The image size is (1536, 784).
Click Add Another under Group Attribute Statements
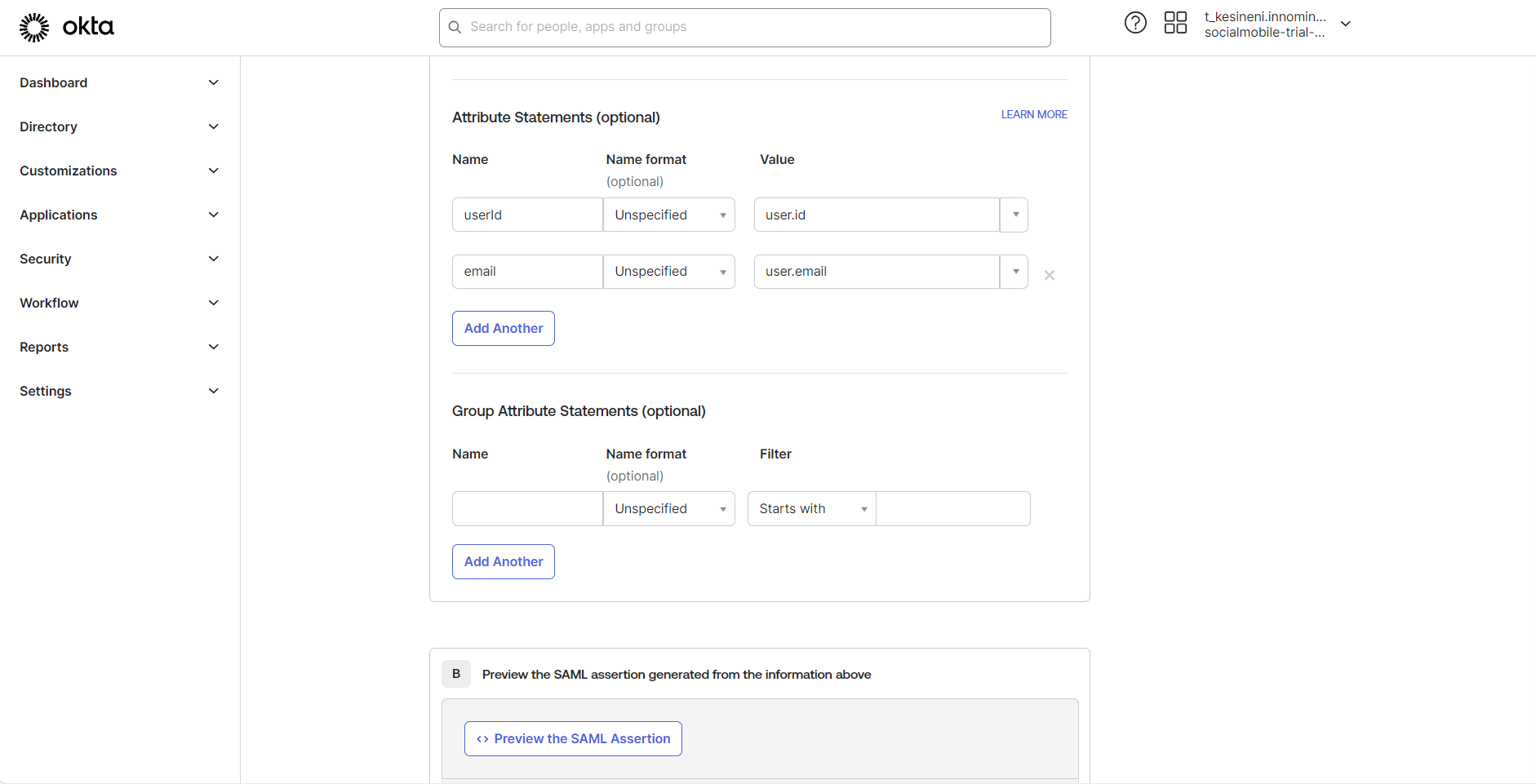point(504,562)
